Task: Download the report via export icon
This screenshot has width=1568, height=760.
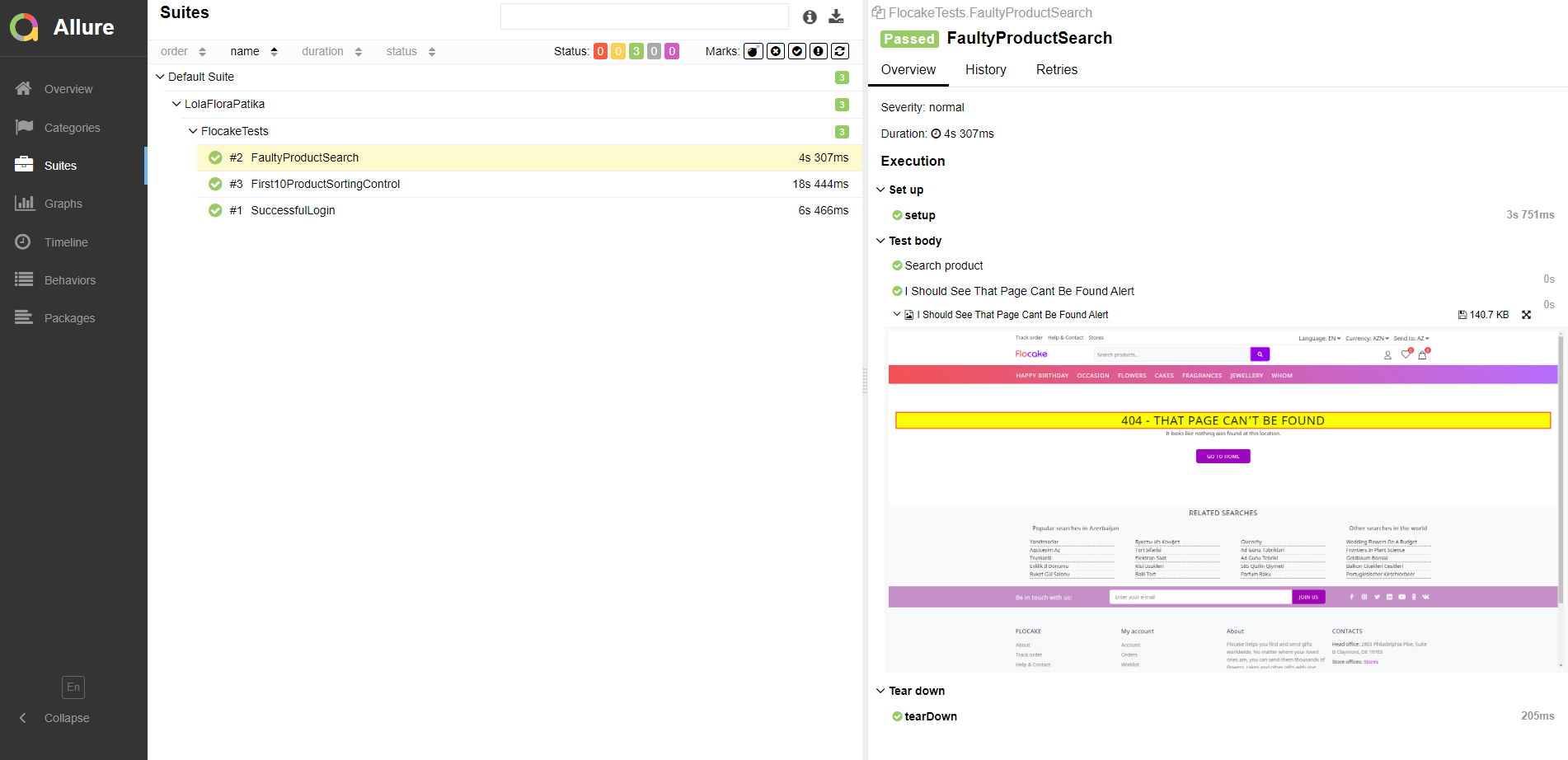Action: click(836, 16)
